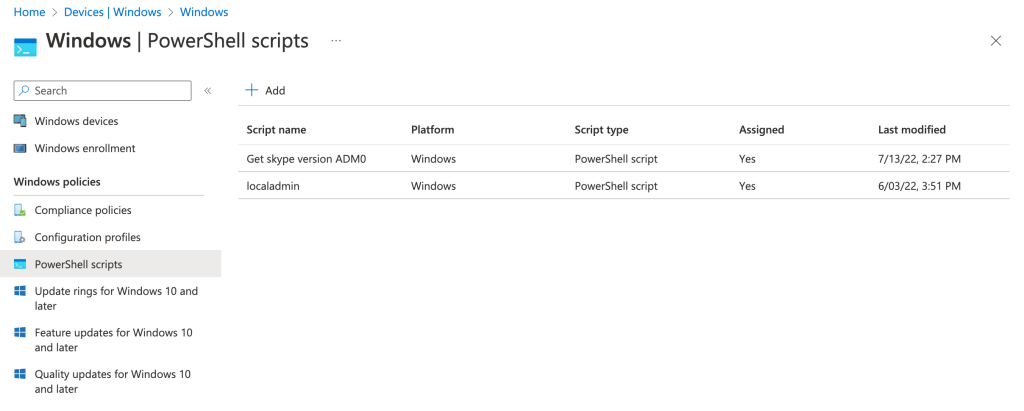Click the Windows enrollment icon
Screen dimensions: 1024x411
coord(20,148)
